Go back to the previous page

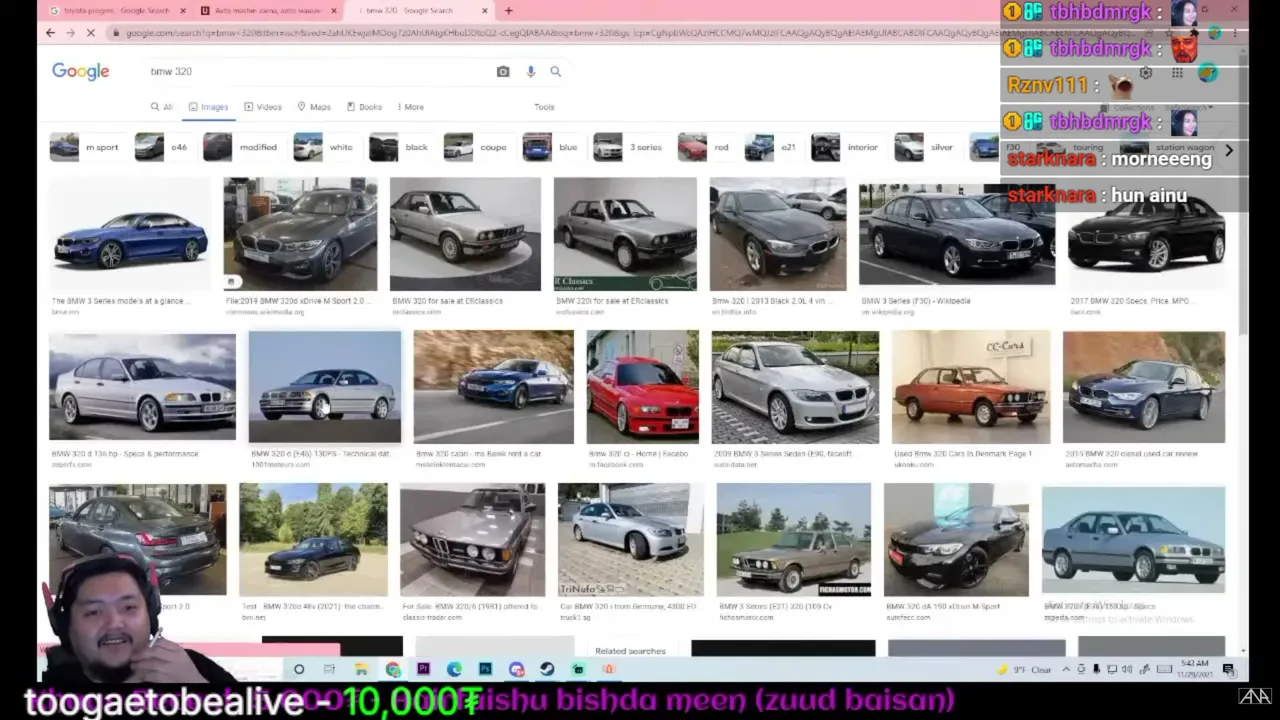(50, 33)
